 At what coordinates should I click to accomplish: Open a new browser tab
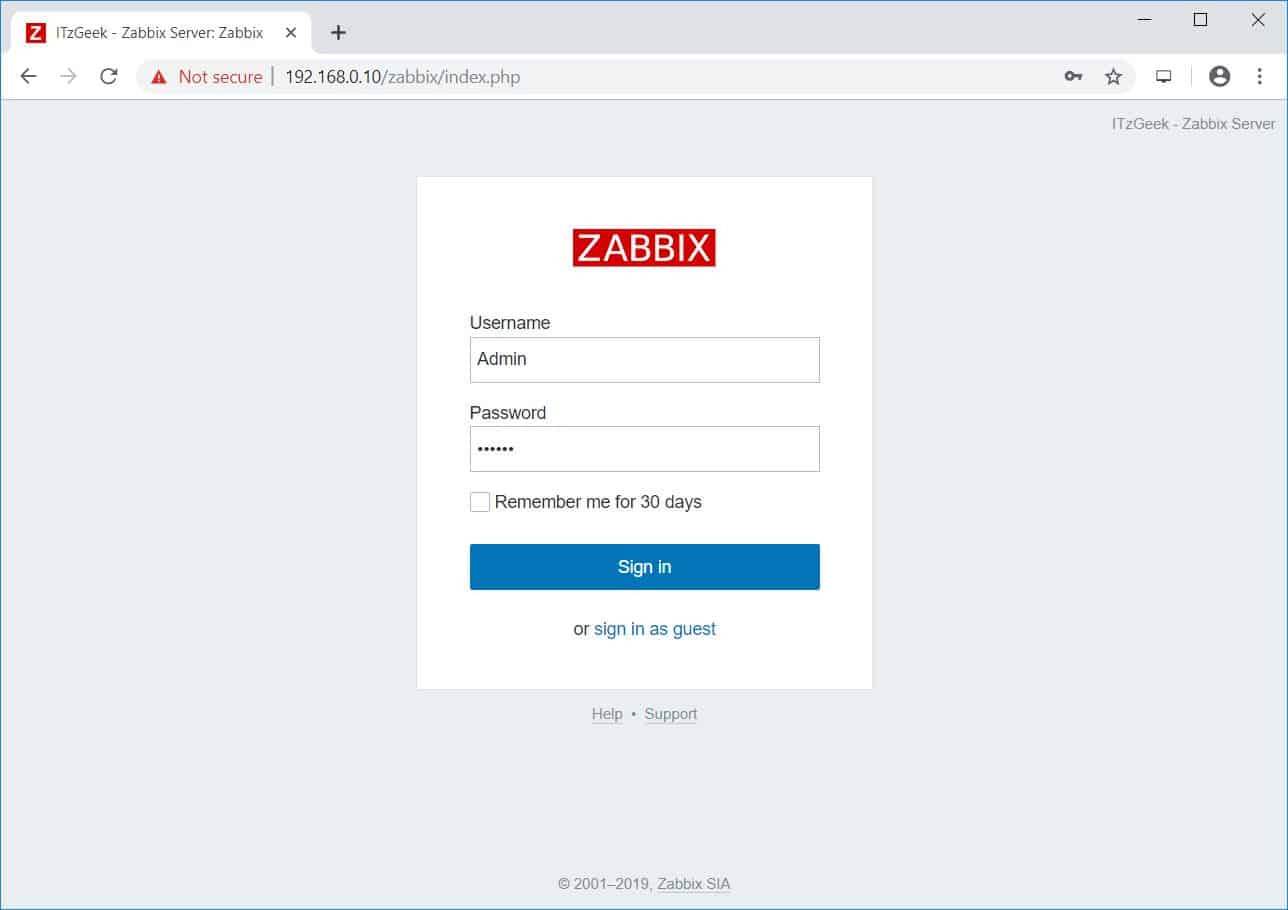pyautogui.click(x=338, y=32)
